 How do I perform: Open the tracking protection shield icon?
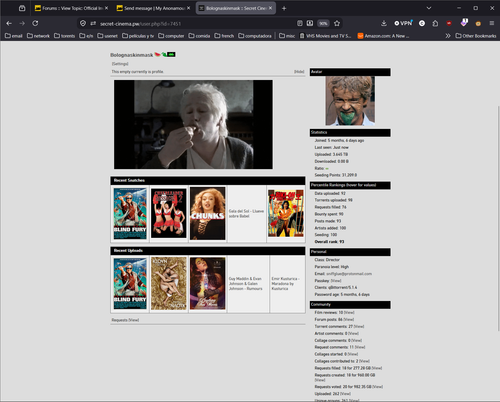[83, 23]
